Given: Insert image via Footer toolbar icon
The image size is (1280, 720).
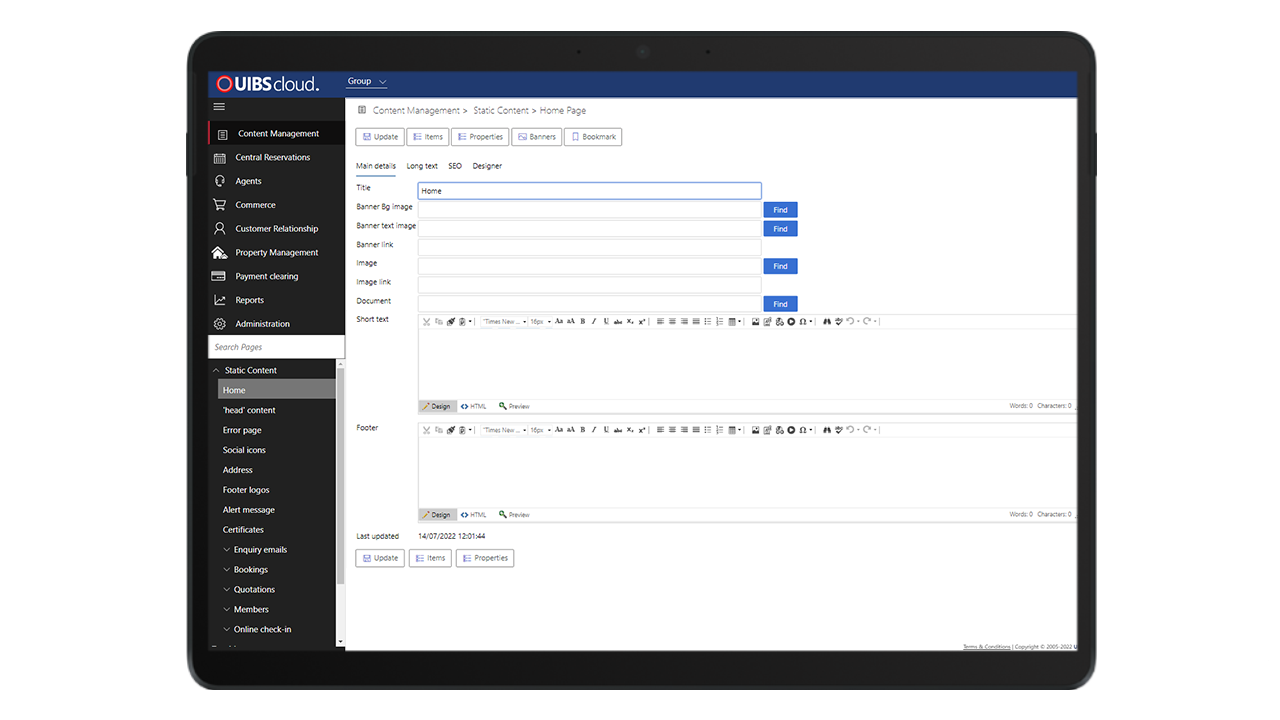Looking at the screenshot, I should [755, 430].
